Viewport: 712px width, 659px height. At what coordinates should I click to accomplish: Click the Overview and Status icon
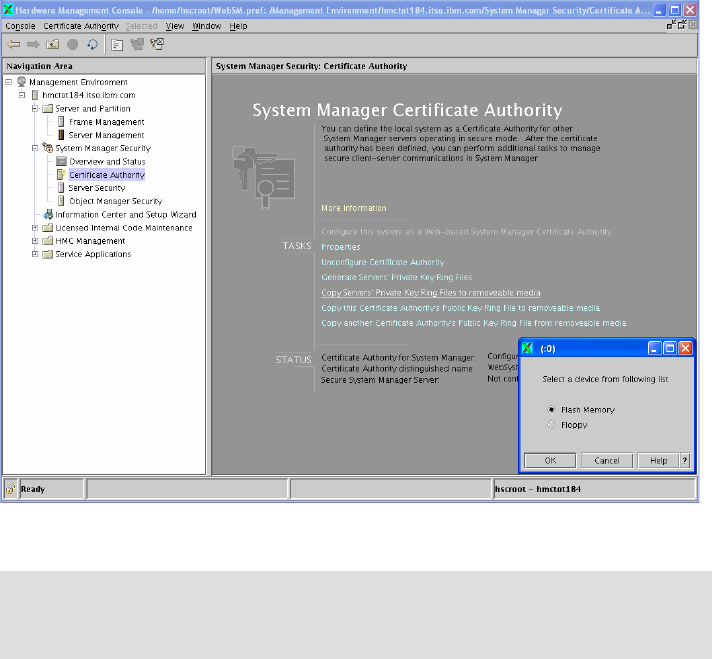[61, 161]
